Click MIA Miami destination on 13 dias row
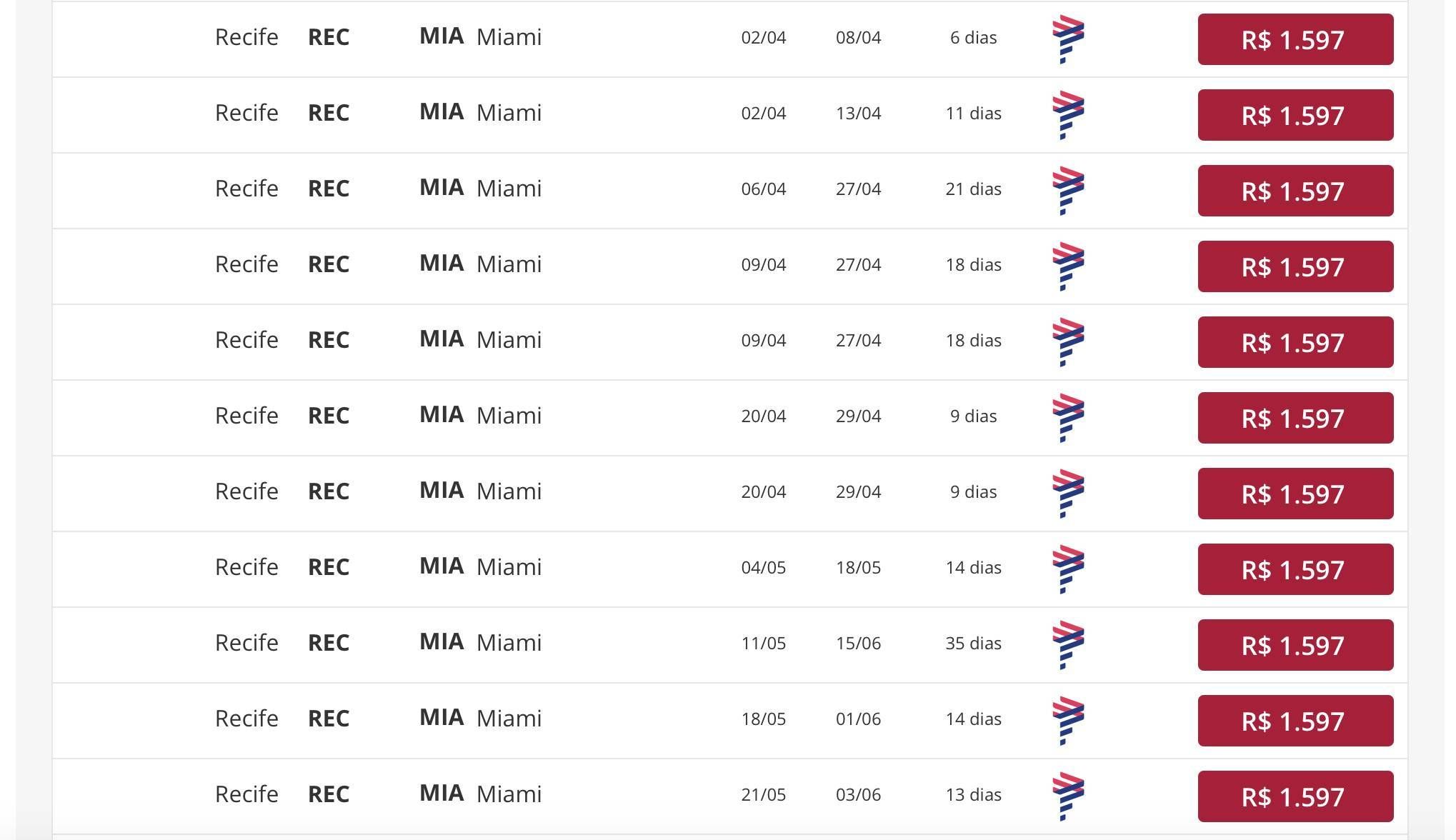This screenshot has width=1456, height=840. 480,794
